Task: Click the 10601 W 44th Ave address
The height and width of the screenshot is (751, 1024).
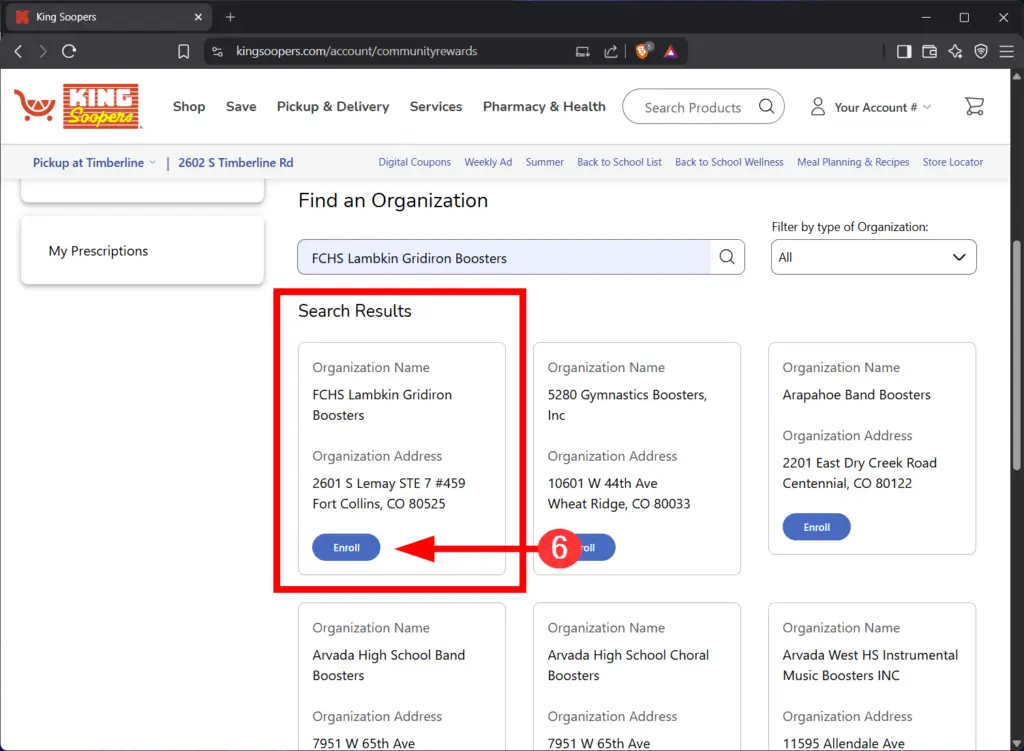Action: click(x=618, y=493)
